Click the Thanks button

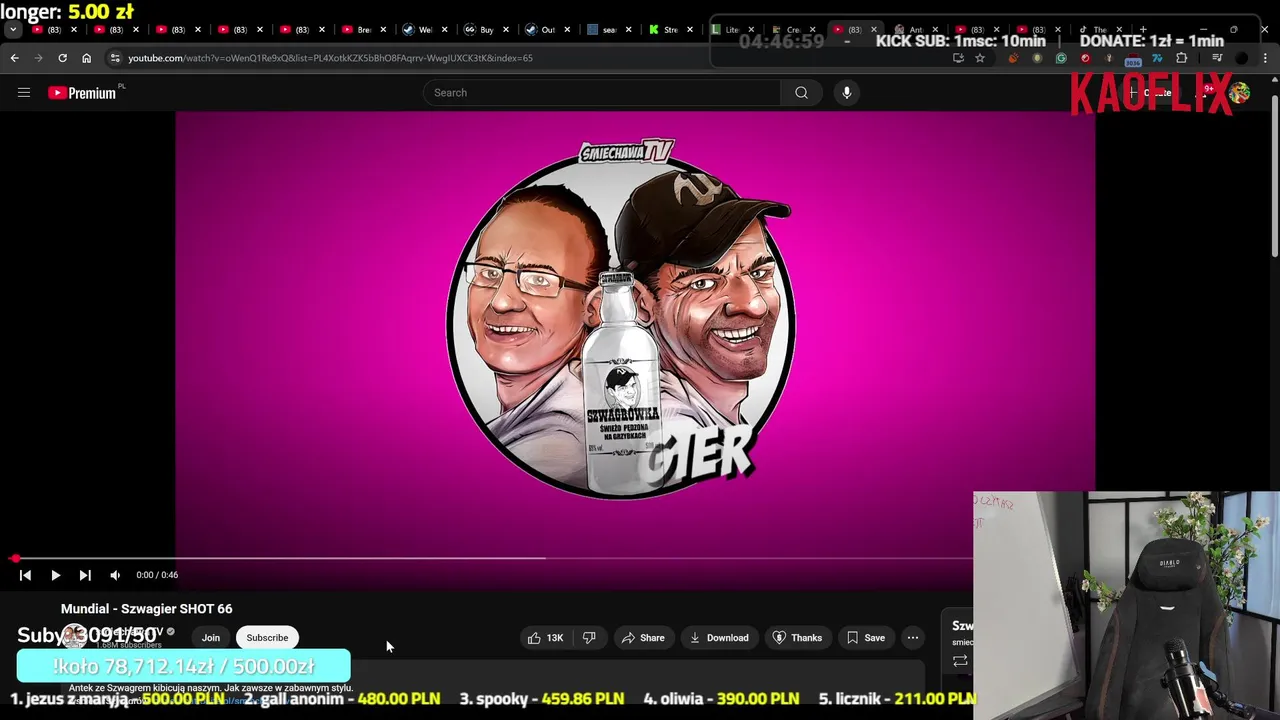[x=797, y=638]
